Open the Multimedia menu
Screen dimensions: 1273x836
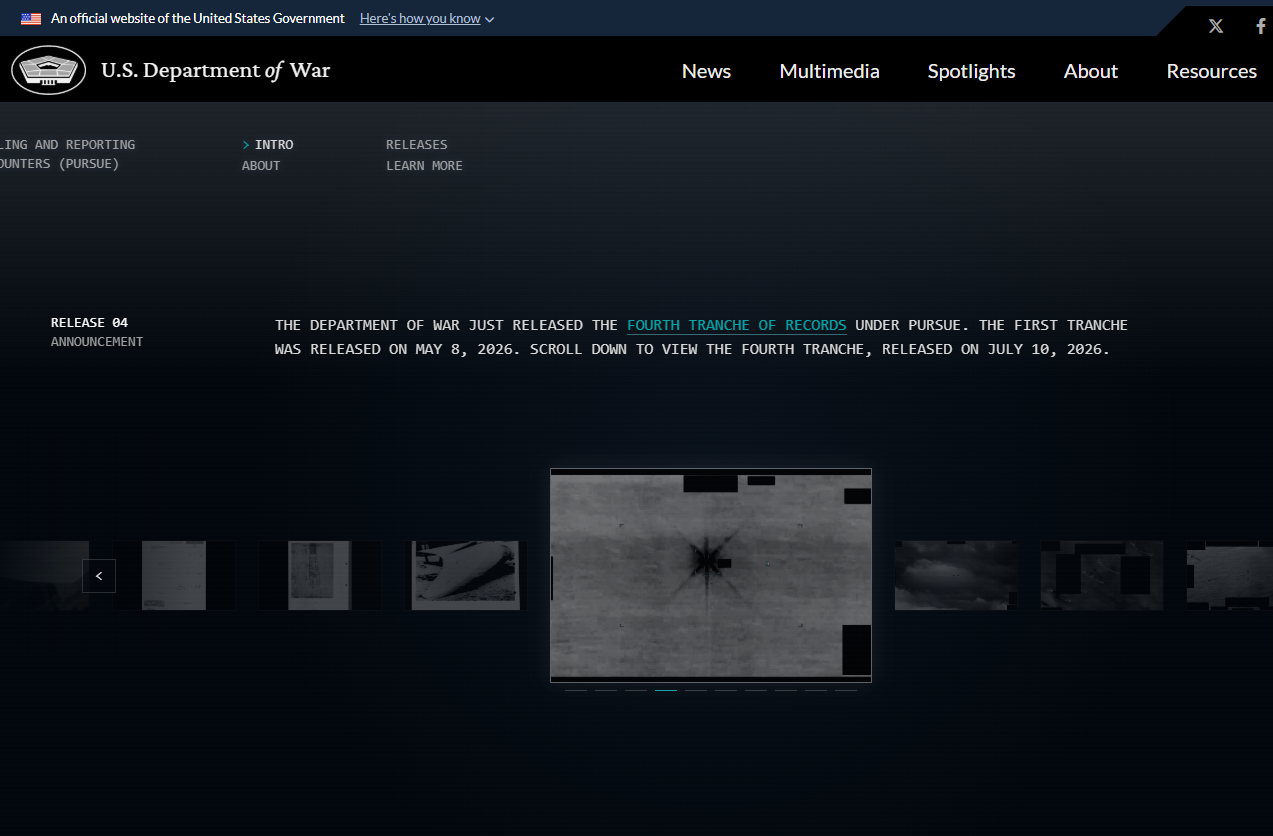coord(829,71)
